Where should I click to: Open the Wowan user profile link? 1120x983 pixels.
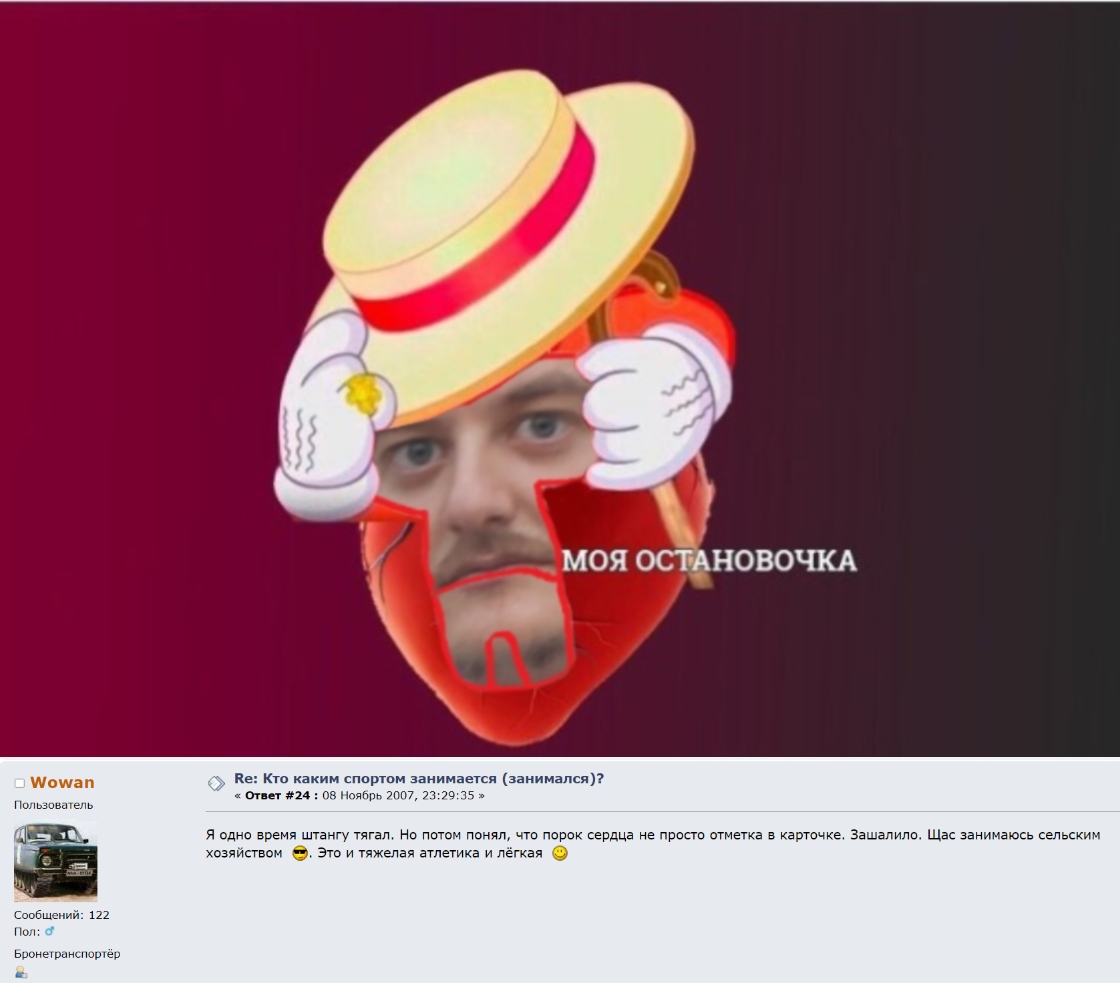click(x=62, y=782)
